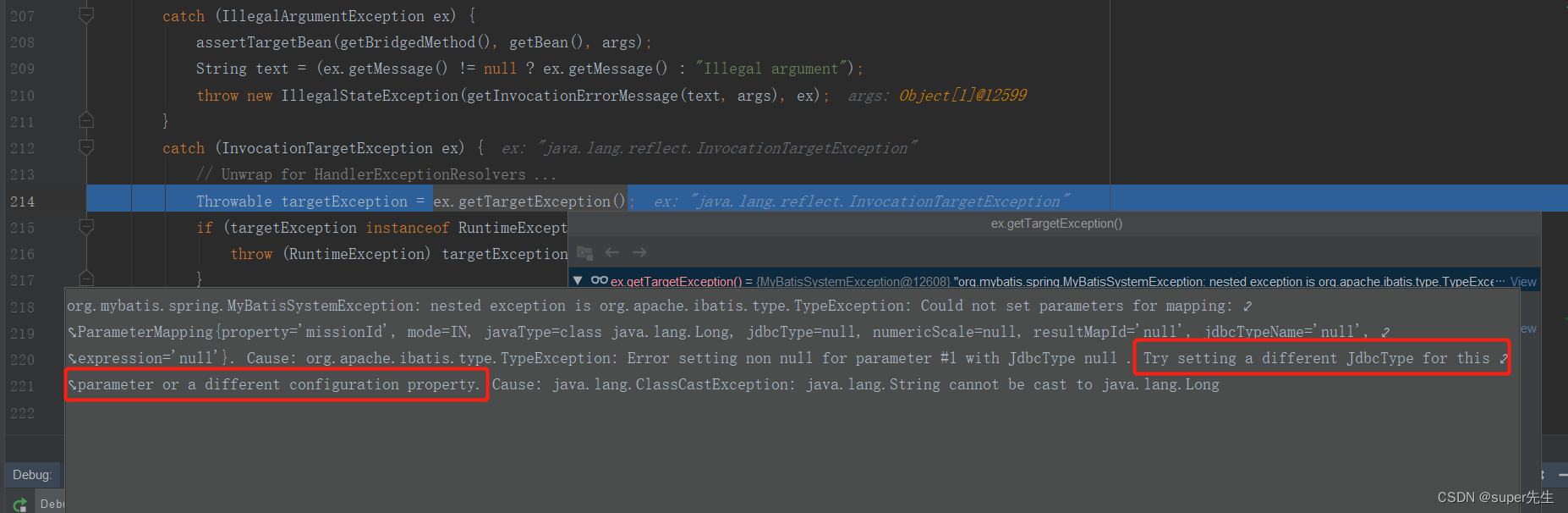The image size is (1568, 513).
Task: Open the truncated Debu tab
Action: tap(52, 504)
